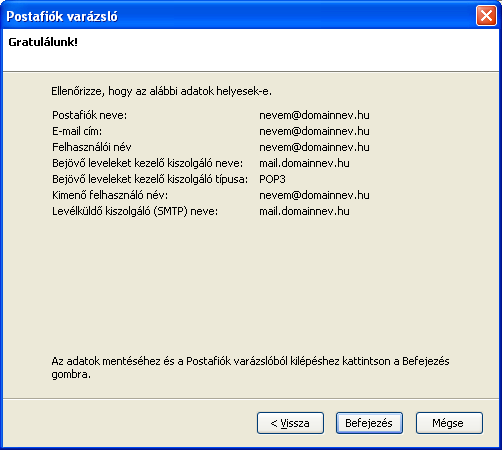Click the Kimenő felhasználó név label
This screenshot has width=502, height=450.
(x=110, y=195)
